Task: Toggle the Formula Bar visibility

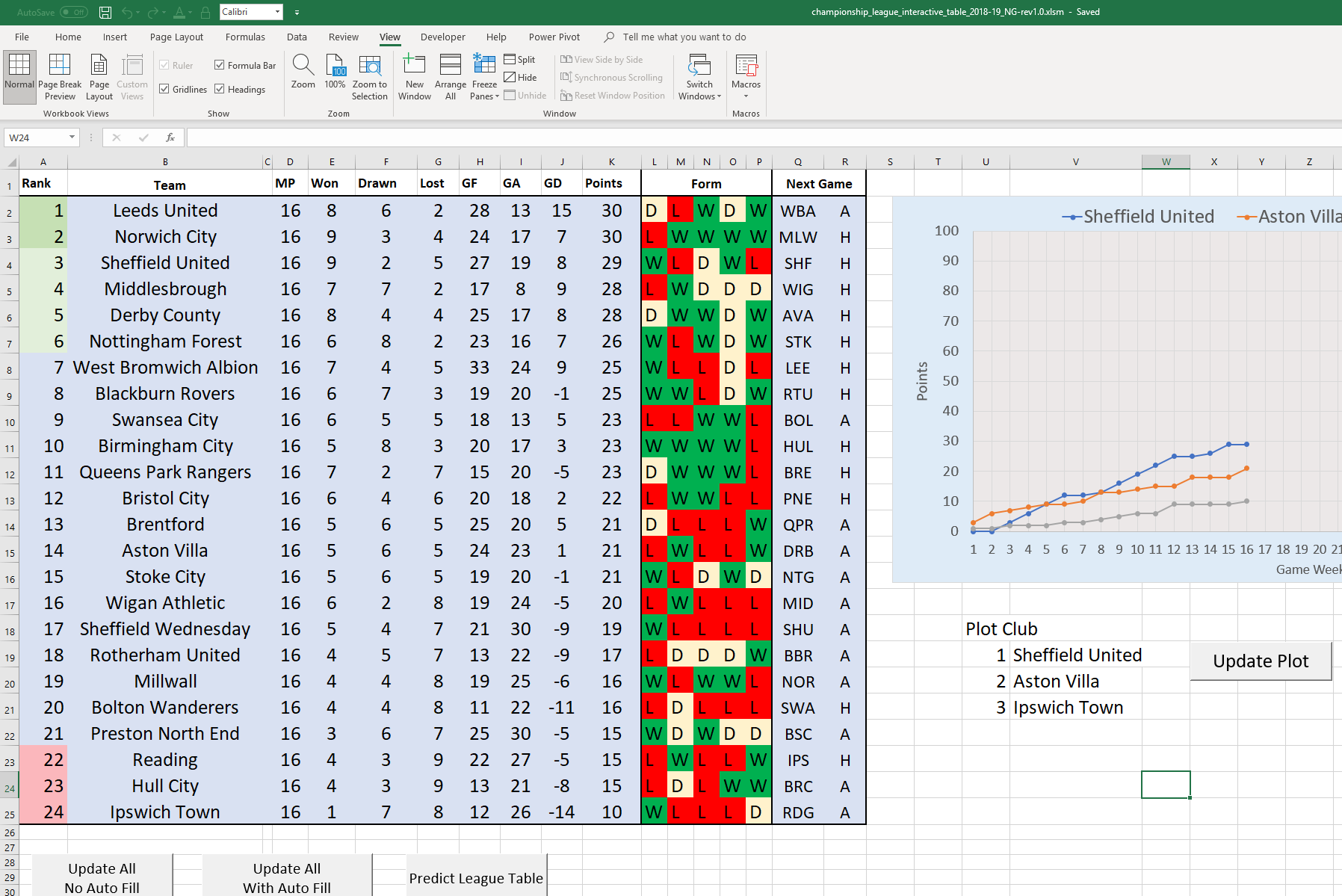Action: click(x=220, y=65)
